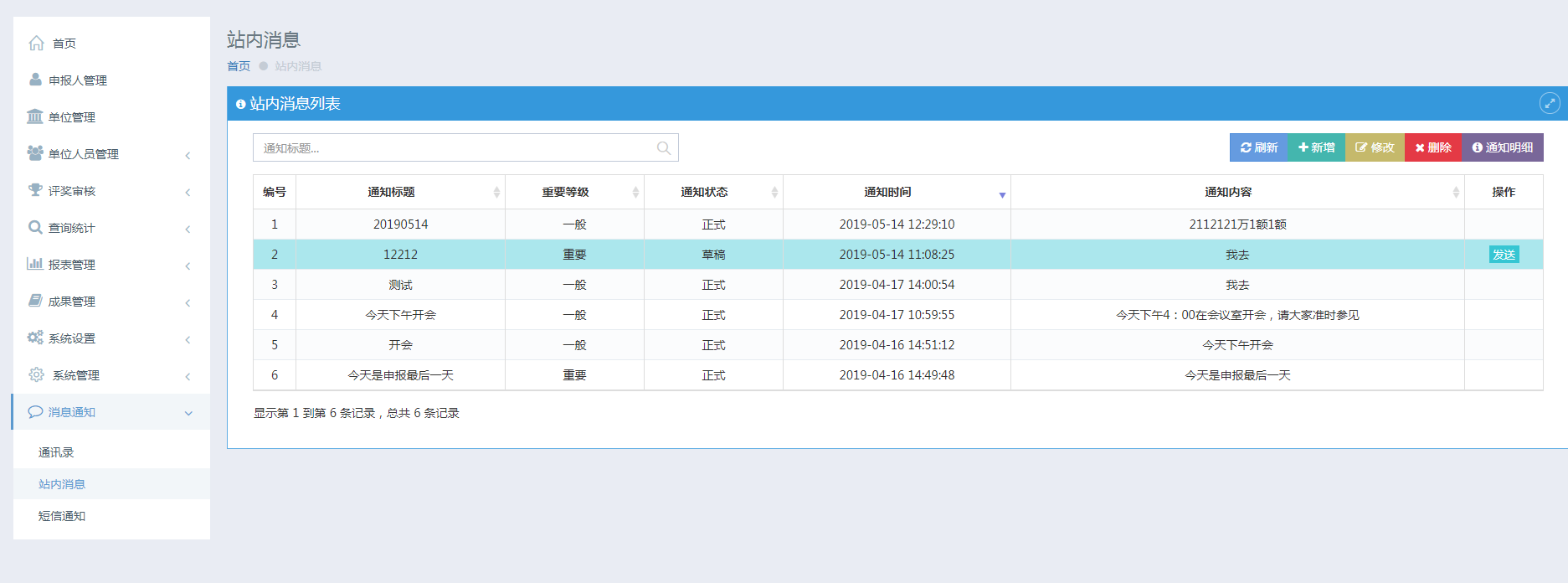Click the content cell 2112121万1额1额
Viewport: 1568px width, 583px height.
(1237, 224)
